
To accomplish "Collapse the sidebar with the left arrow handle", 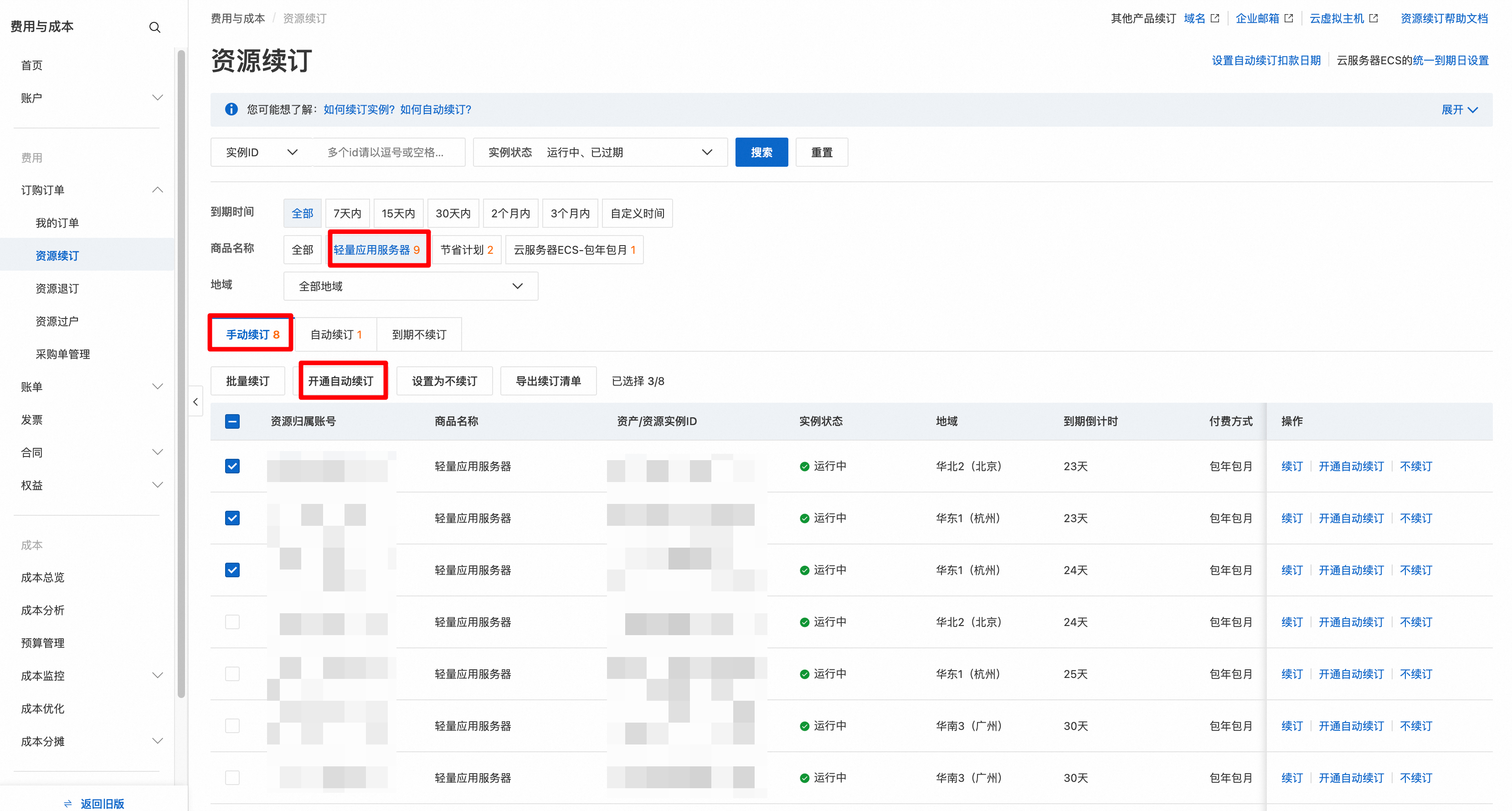I will [195, 401].
